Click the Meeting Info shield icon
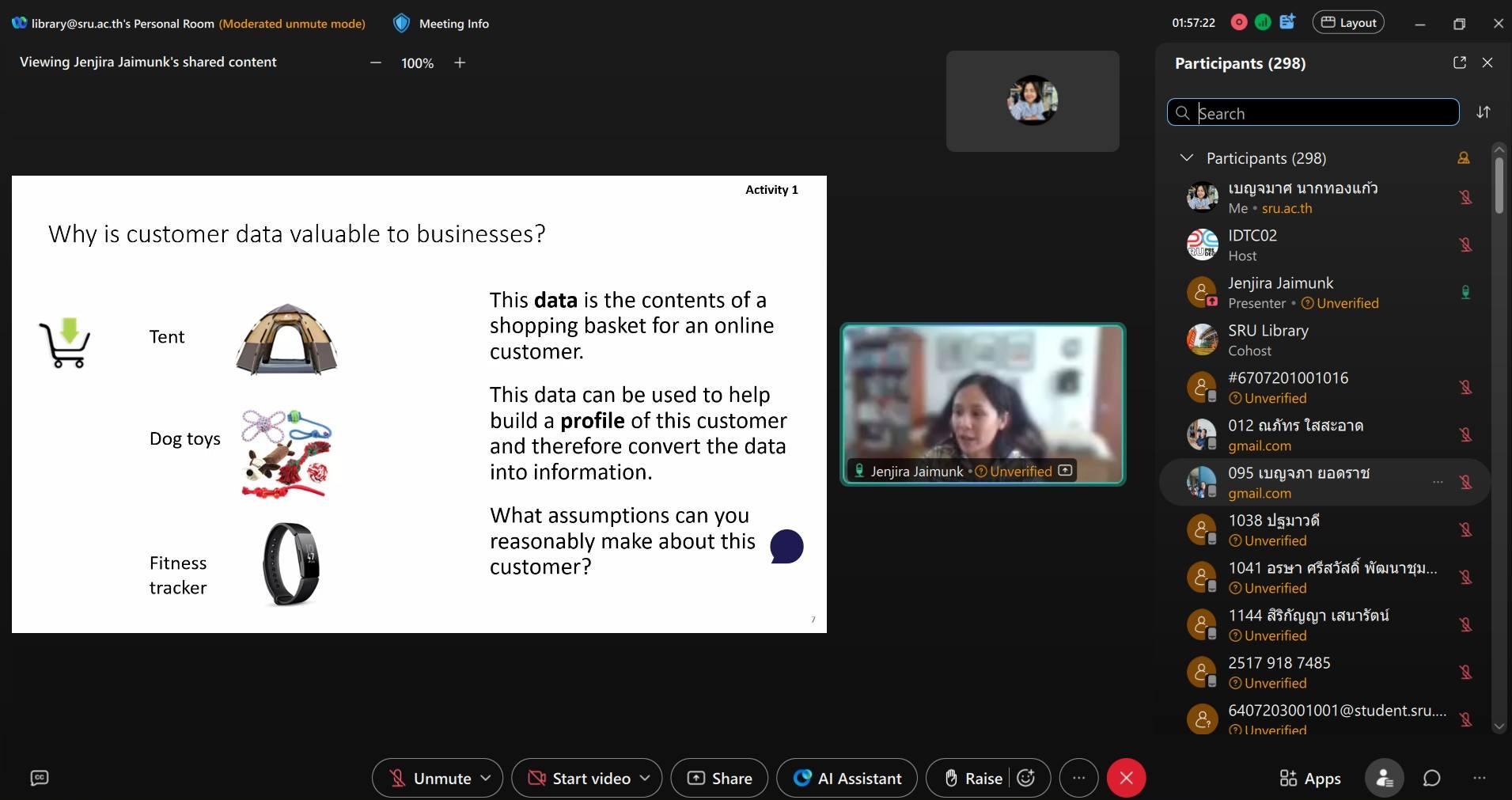 click(401, 24)
